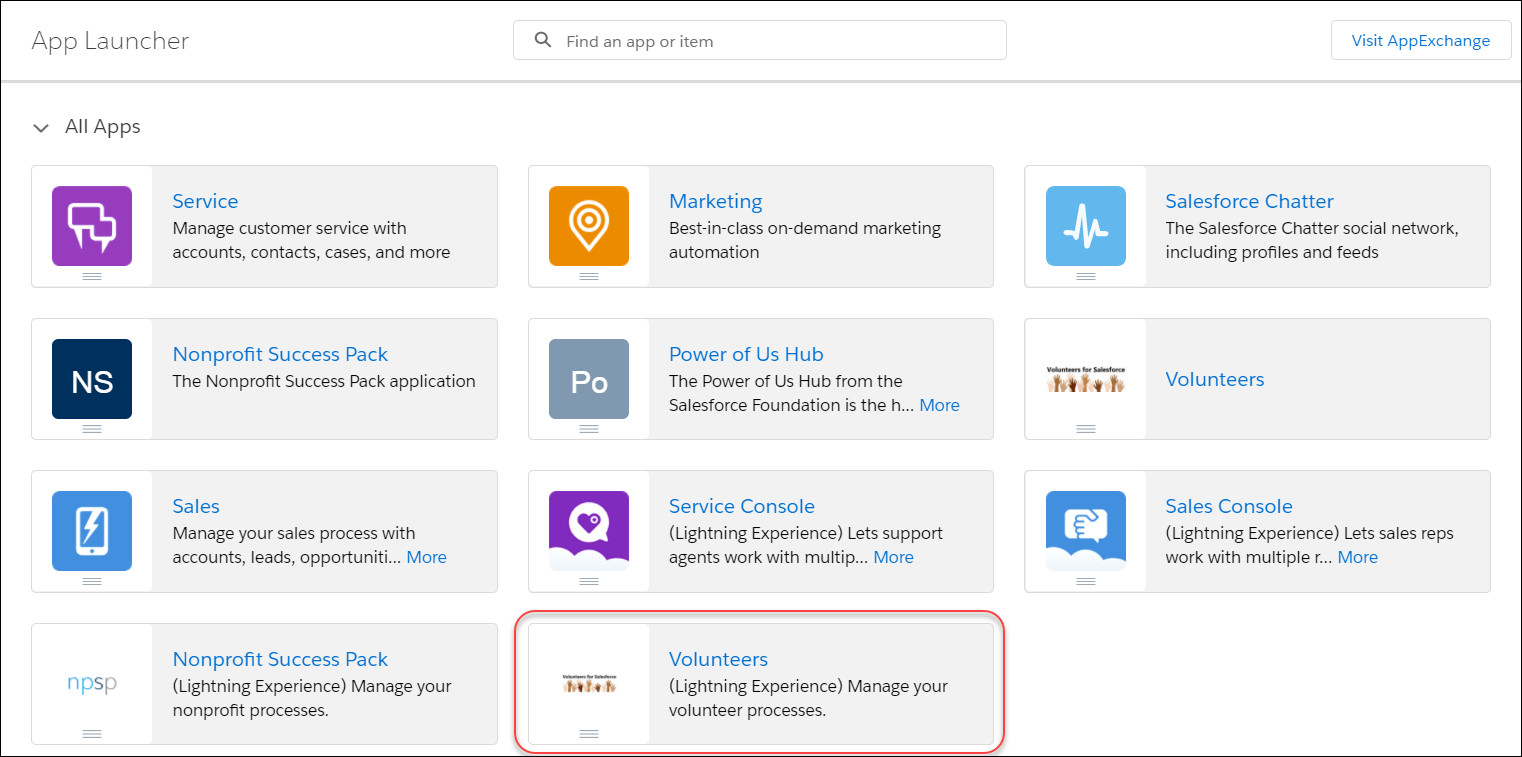Click the Service Console heart icon
The width and height of the screenshot is (1522, 757).
(589, 530)
